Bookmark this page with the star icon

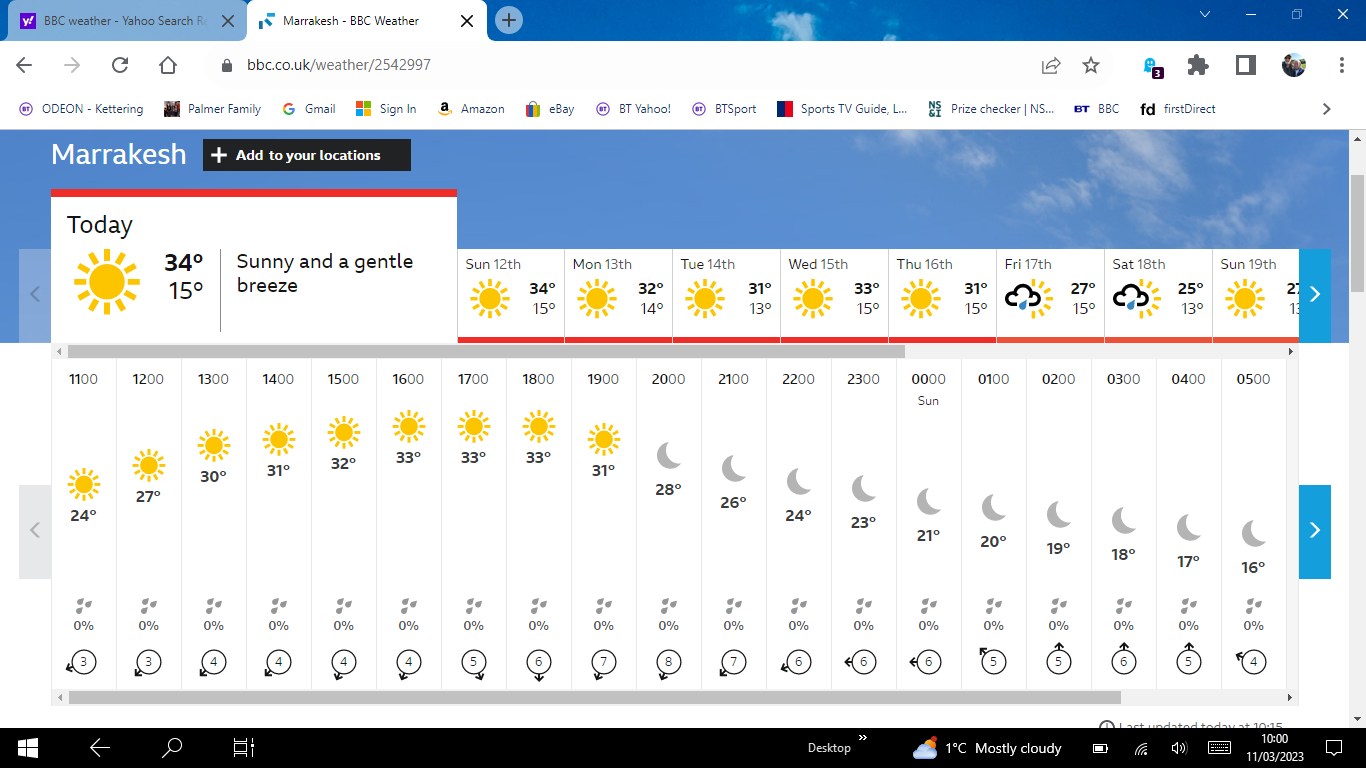click(1091, 65)
